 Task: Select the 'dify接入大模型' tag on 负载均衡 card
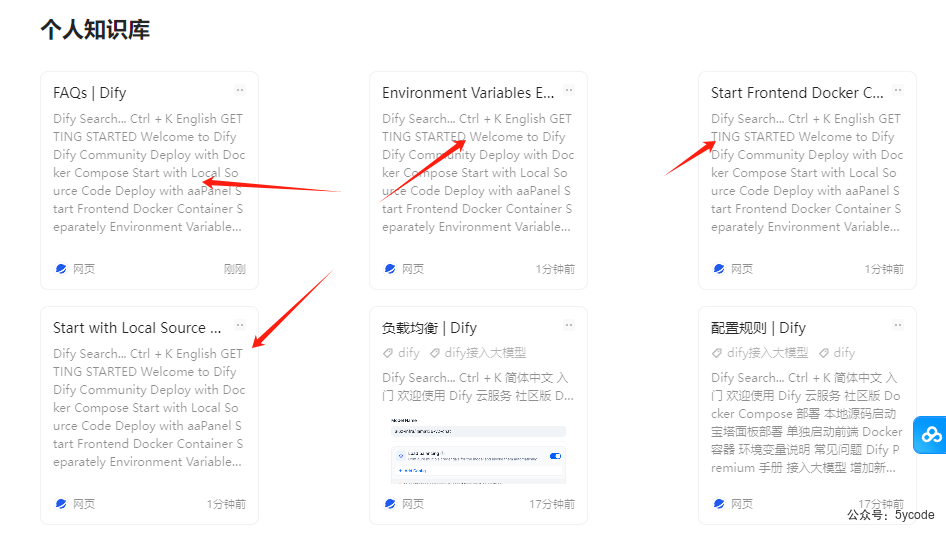click(x=485, y=353)
